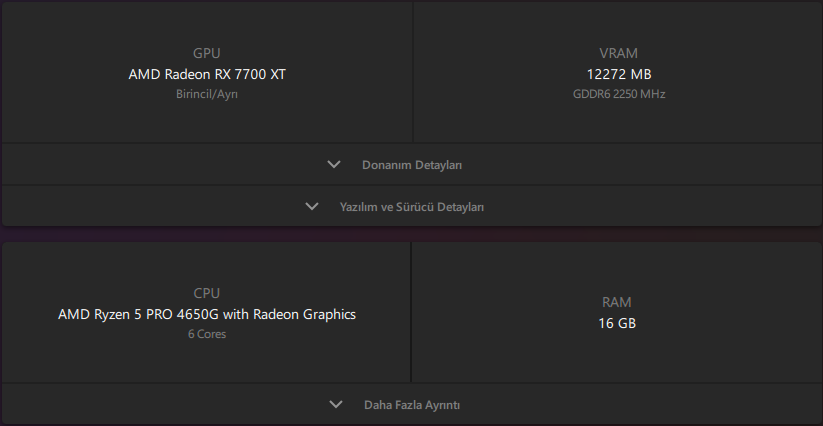Screen dimensions: 823x426
Task: Click the chevron beside Yazılım ve Sürücü Detayları
Action: pyautogui.click(x=312, y=207)
